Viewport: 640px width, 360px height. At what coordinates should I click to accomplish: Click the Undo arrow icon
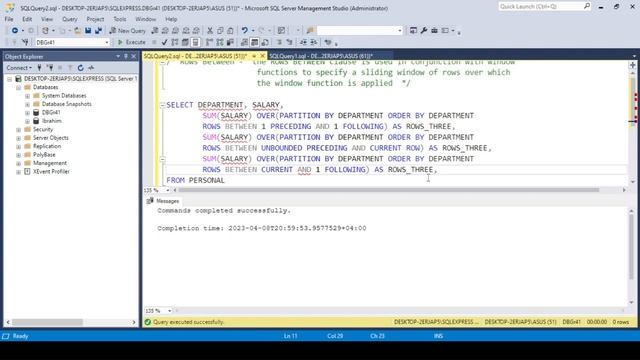coord(244,31)
